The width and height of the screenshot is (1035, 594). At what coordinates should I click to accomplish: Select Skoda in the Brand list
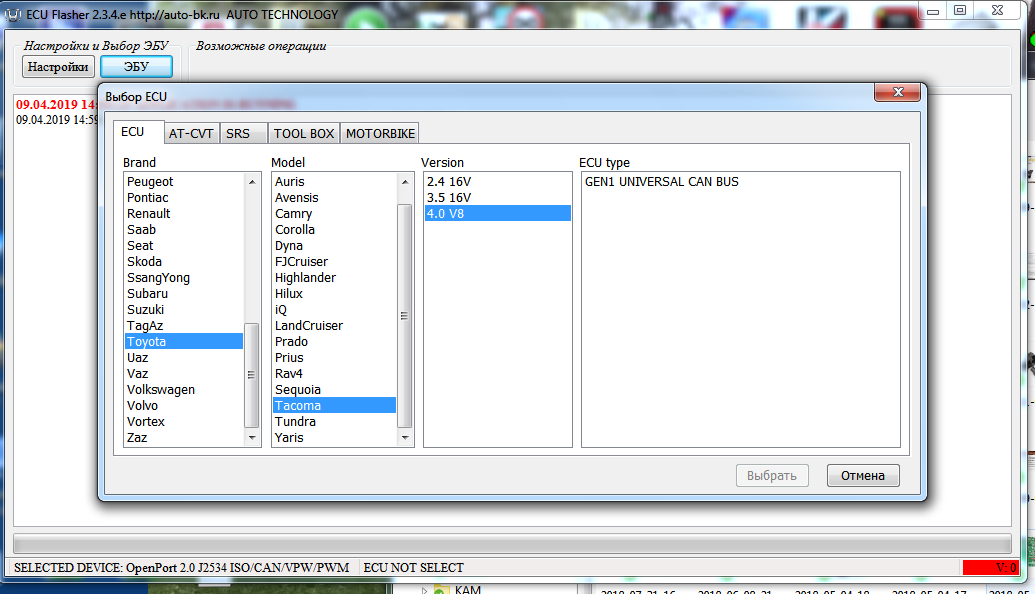[184, 261]
